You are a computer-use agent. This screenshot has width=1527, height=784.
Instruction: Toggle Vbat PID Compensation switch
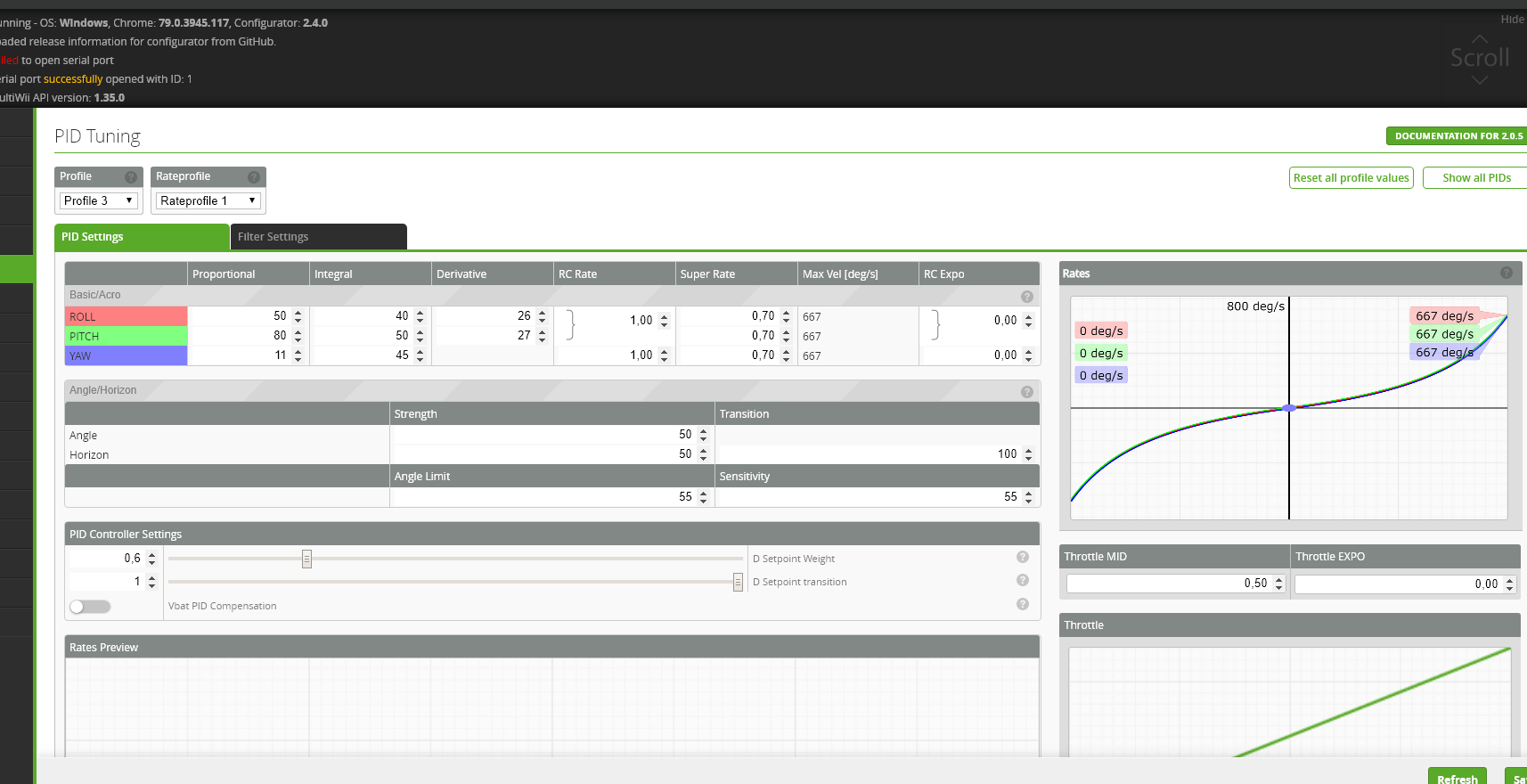coord(90,607)
